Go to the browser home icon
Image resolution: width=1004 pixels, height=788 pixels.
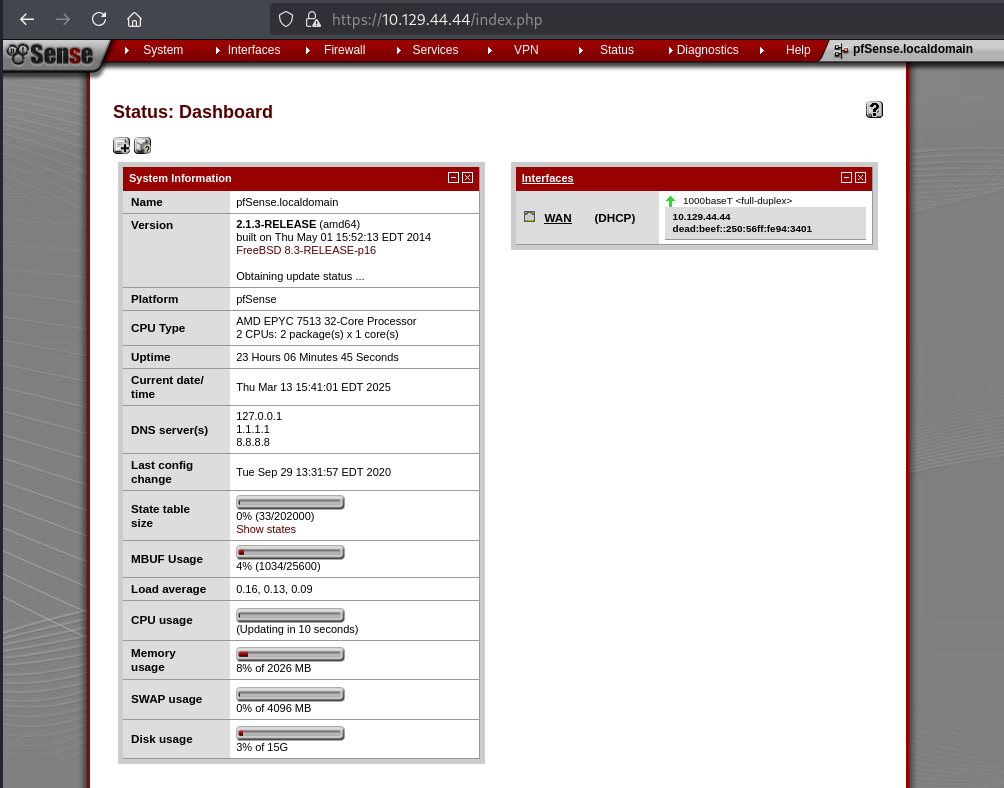[x=134, y=19]
